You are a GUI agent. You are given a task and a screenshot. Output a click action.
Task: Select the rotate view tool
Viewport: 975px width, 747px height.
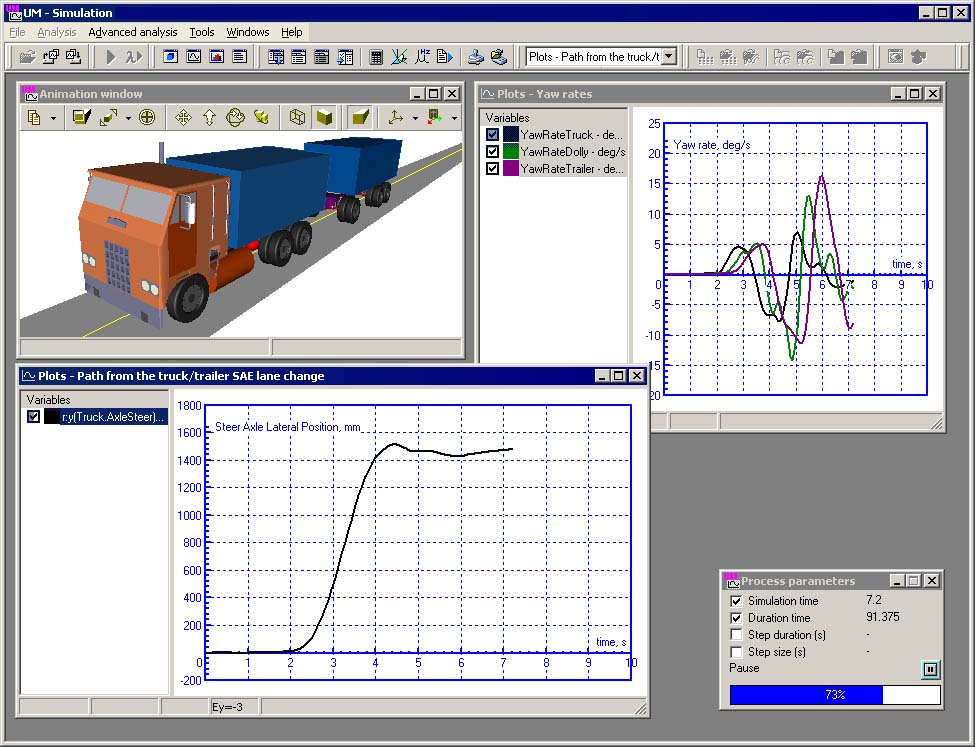click(x=235, y=118)
